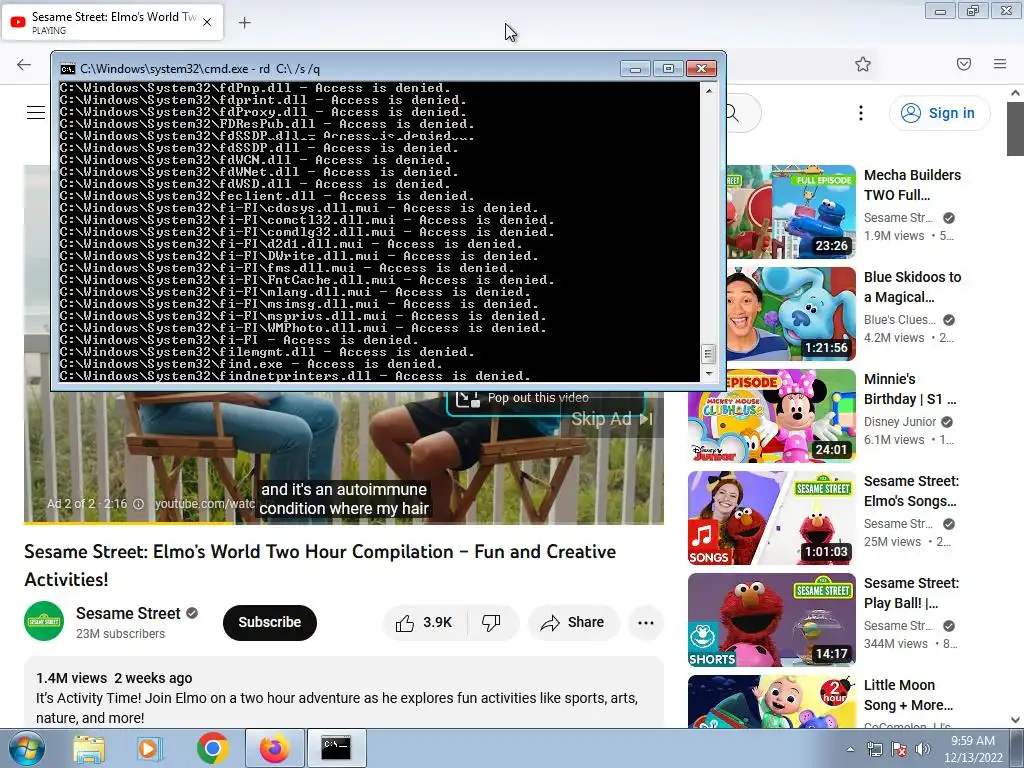
Task: Dislike the video with thumbs down
Action: coord(492,622)
